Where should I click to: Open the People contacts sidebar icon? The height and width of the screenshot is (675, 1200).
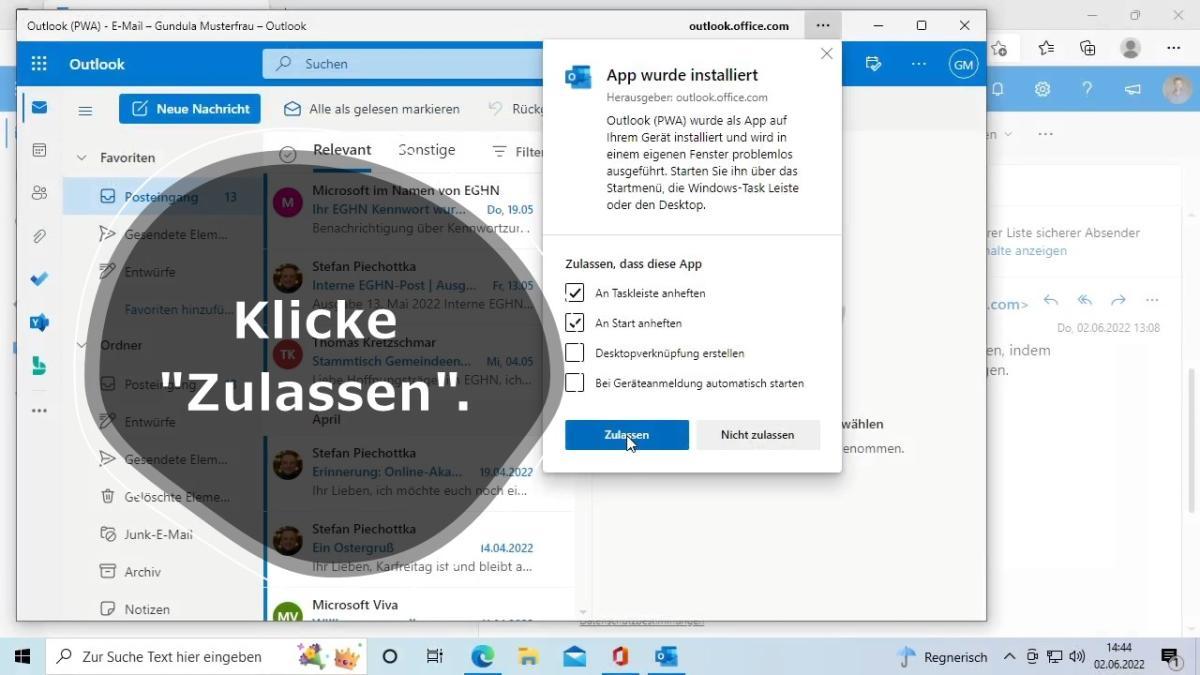pos(39,193)
